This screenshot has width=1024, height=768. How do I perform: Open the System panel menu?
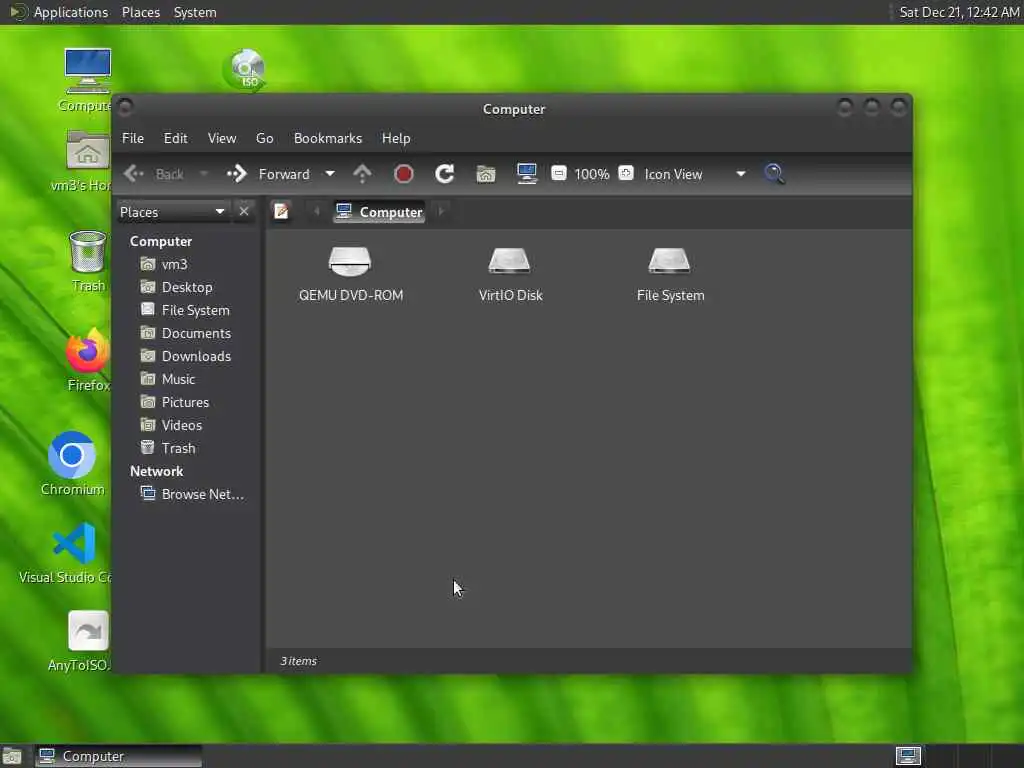tap(195, 12)
